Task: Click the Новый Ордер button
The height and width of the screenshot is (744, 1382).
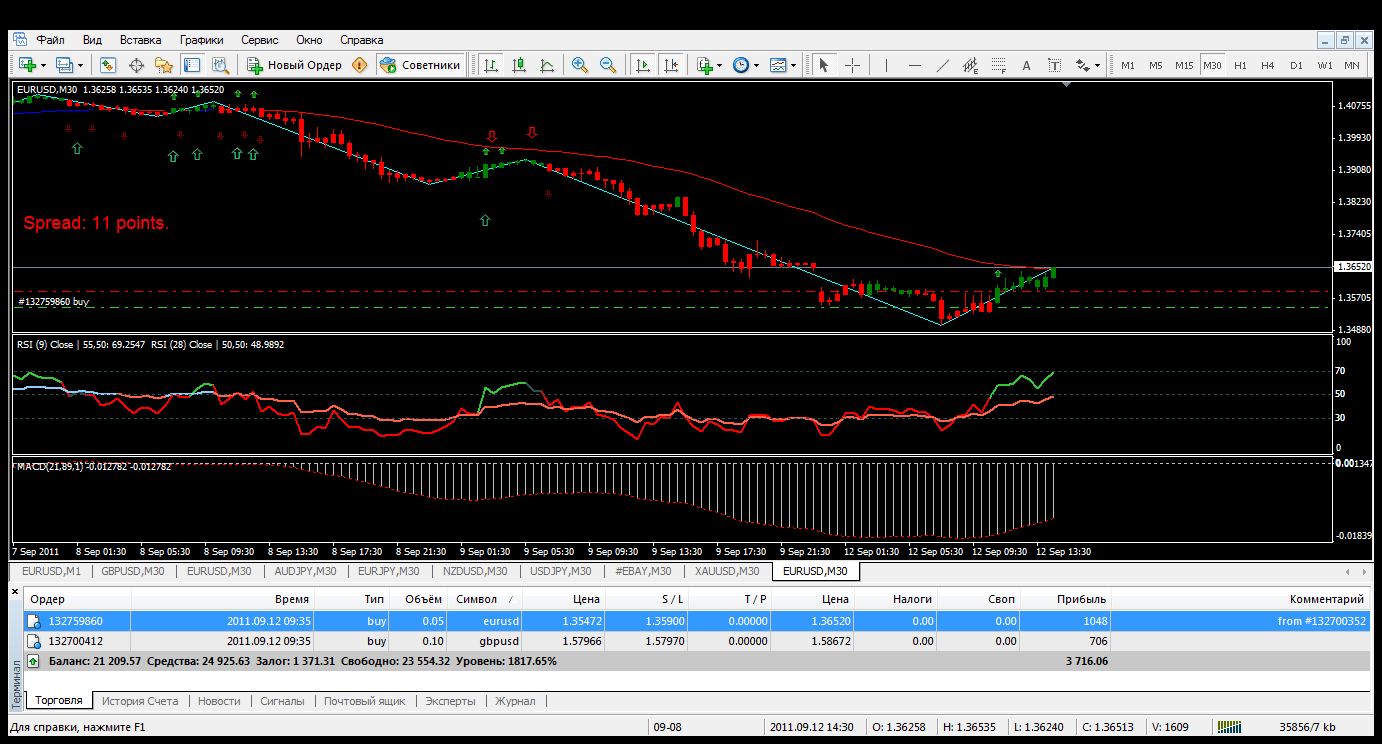Action: coord(295,65)
